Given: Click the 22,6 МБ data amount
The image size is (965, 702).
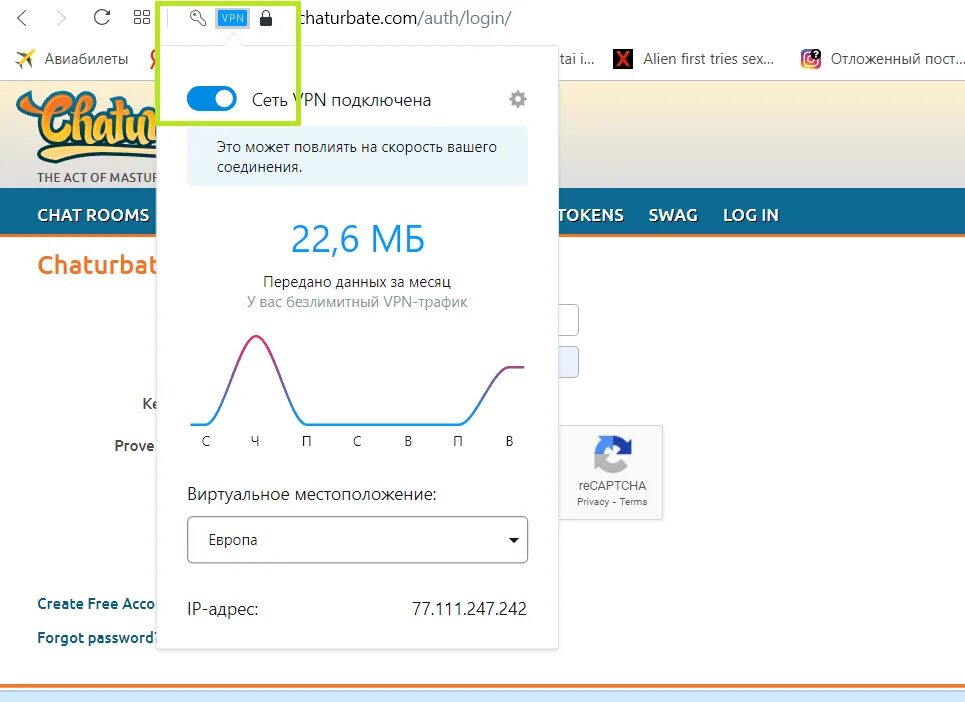Looking at the screenshot, I should (358, 239).
